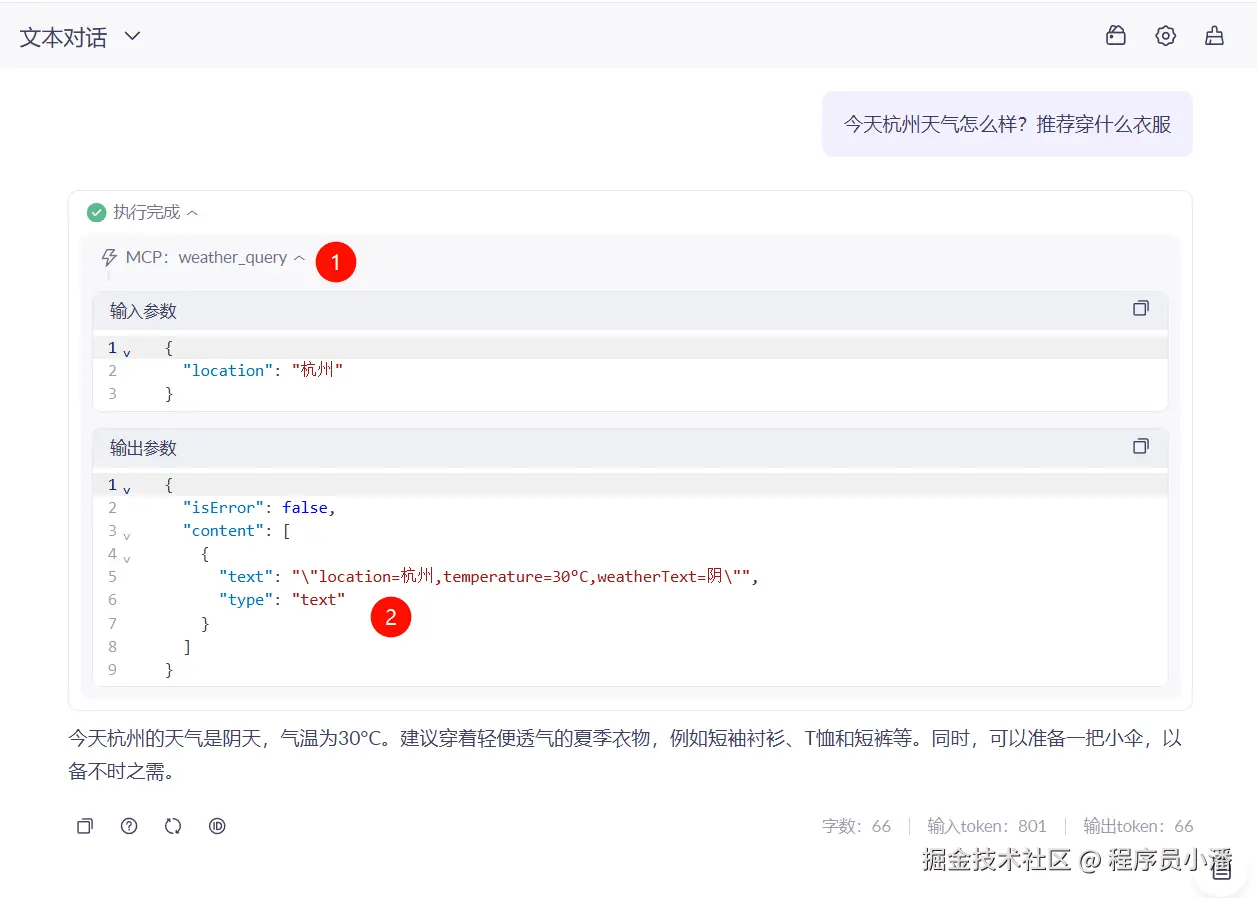Copy the 输出参数 JSON content
1257x898 pixels.
coord(1141,446)
